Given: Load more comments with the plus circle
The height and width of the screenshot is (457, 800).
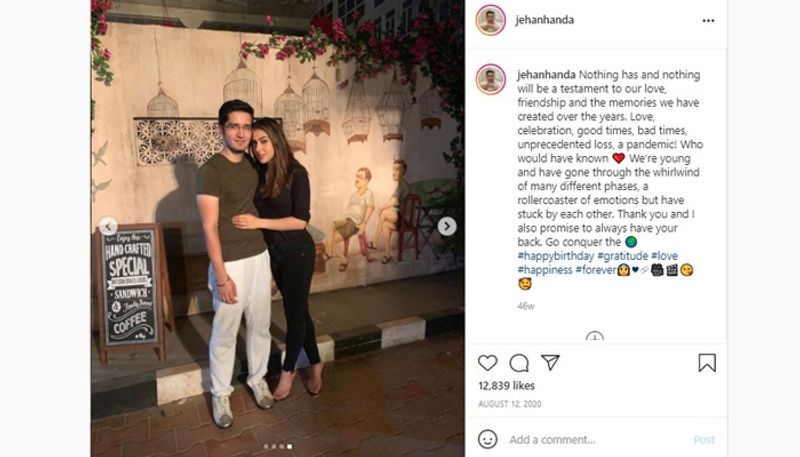Looking at the screenshot, I should click(x=594, y=337).
